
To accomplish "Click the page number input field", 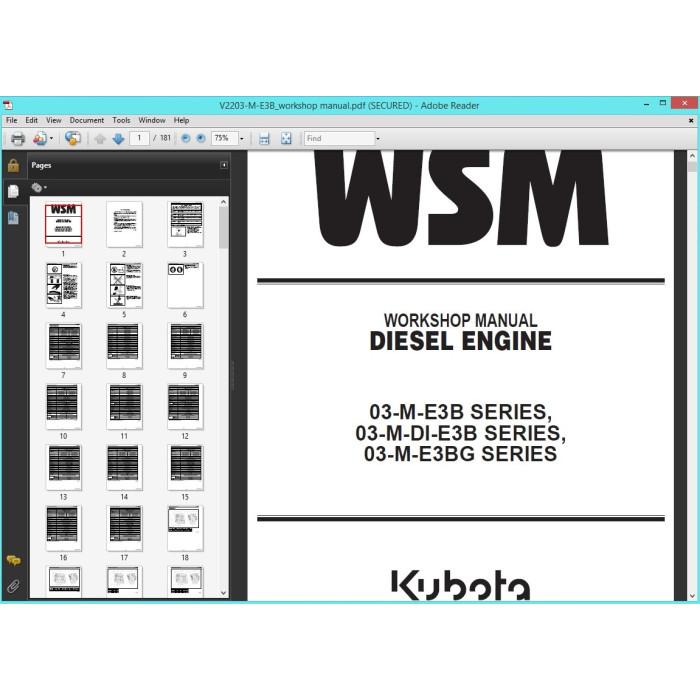I will pos(139,138).
